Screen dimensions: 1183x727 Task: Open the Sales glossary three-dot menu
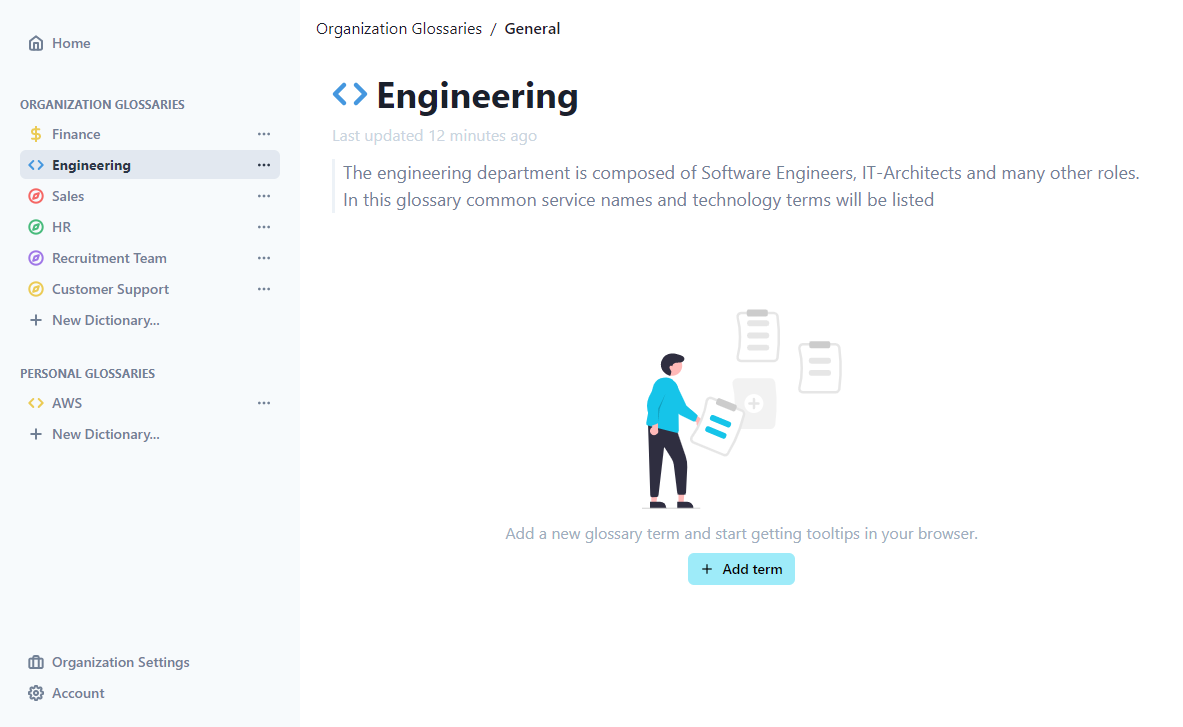tap(263, 196)
